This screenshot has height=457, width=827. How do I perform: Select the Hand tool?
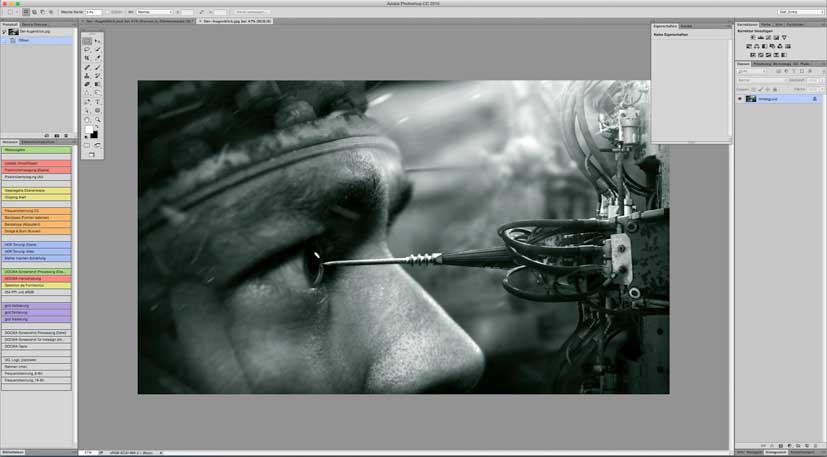pos(86,120)
